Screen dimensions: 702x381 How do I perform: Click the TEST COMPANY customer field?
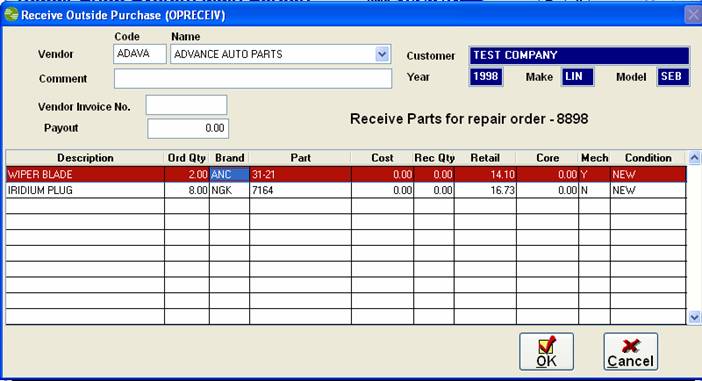(x=579, y=56)
